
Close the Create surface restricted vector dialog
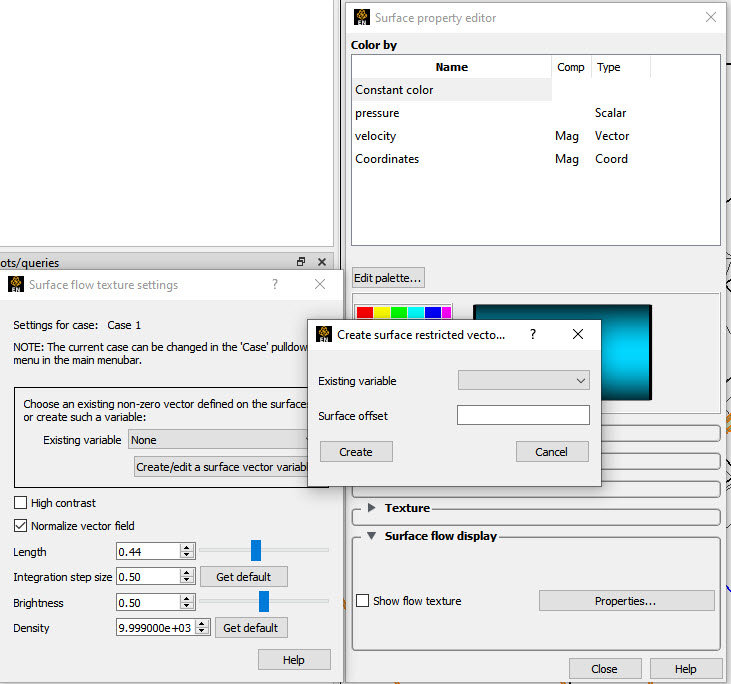(x=578, y=334)
